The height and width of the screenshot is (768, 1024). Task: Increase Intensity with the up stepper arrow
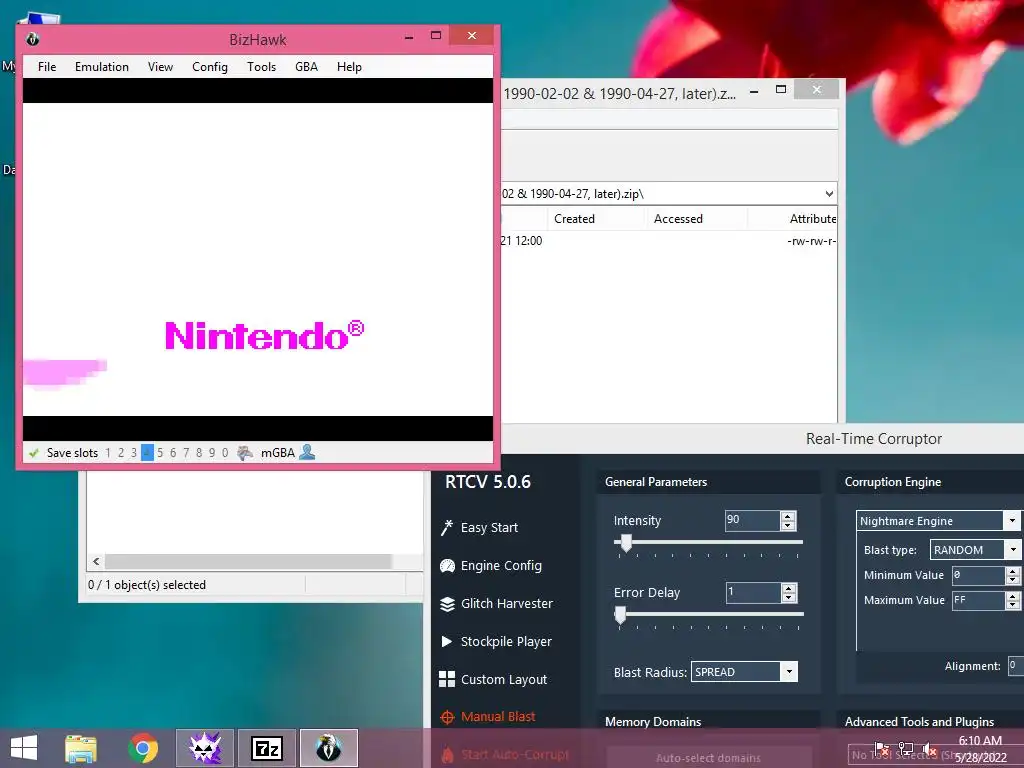788,516
